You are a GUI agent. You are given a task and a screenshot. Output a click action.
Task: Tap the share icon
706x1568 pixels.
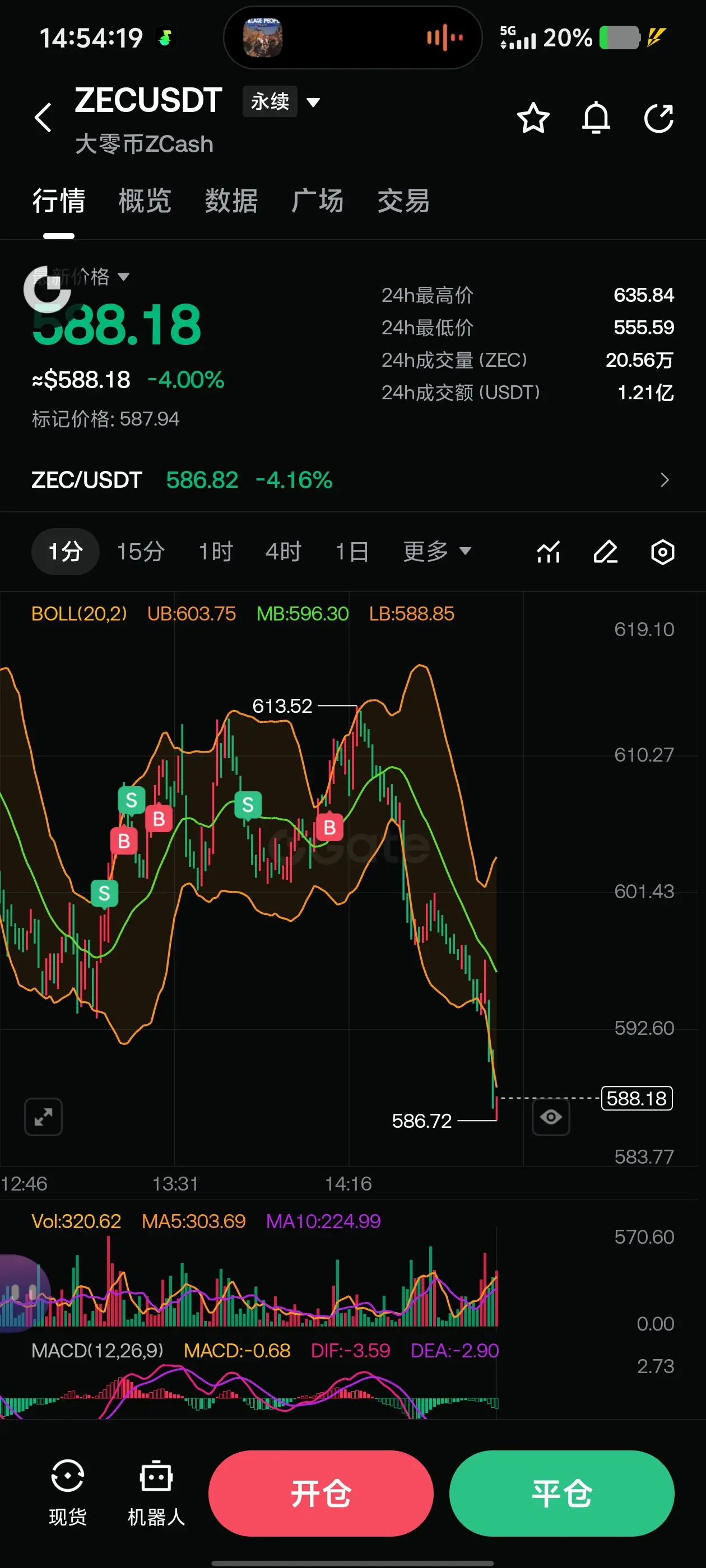point(658,118)
